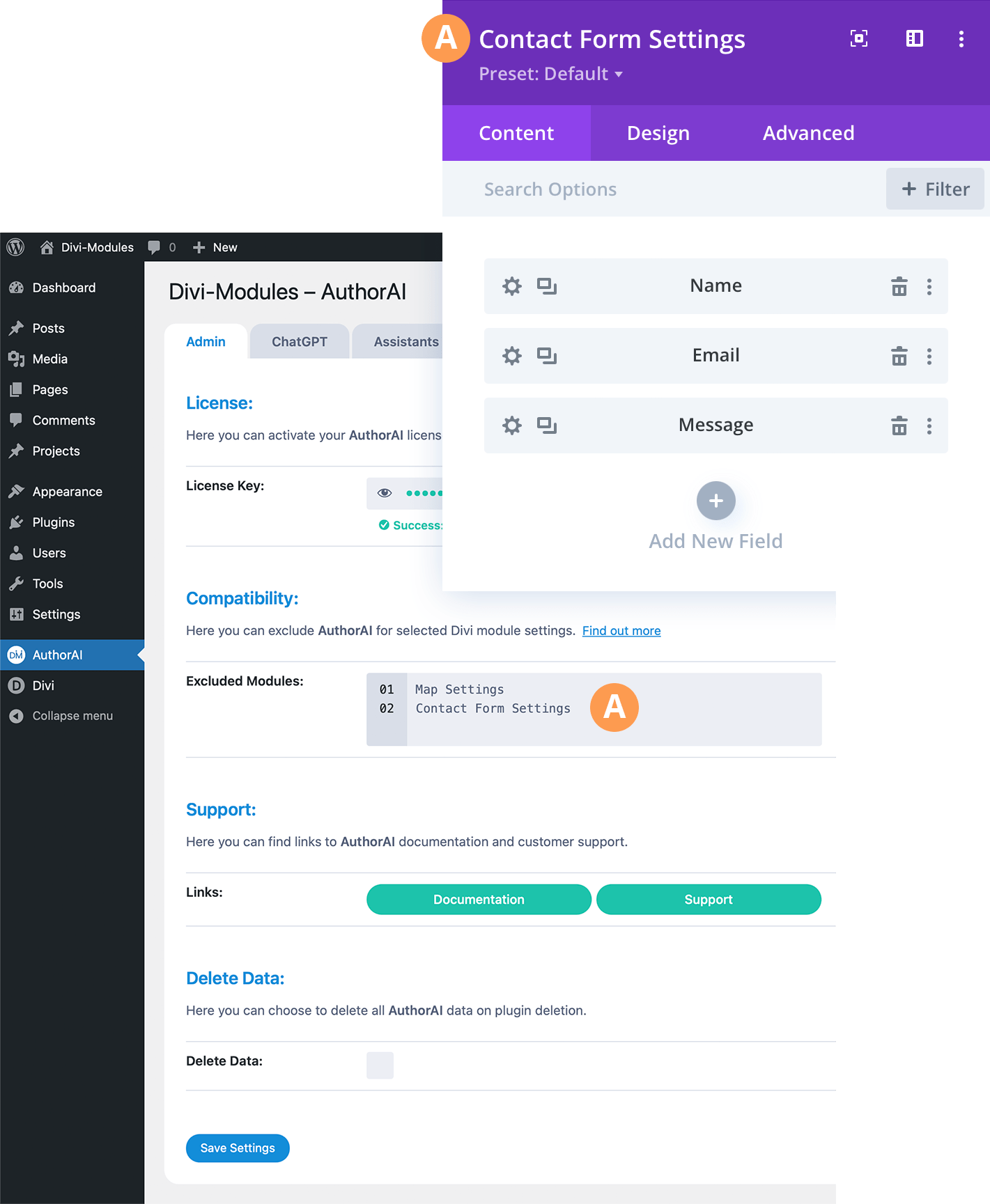
Task: Focus the Search Options field
Action: [x=664, y=189]
